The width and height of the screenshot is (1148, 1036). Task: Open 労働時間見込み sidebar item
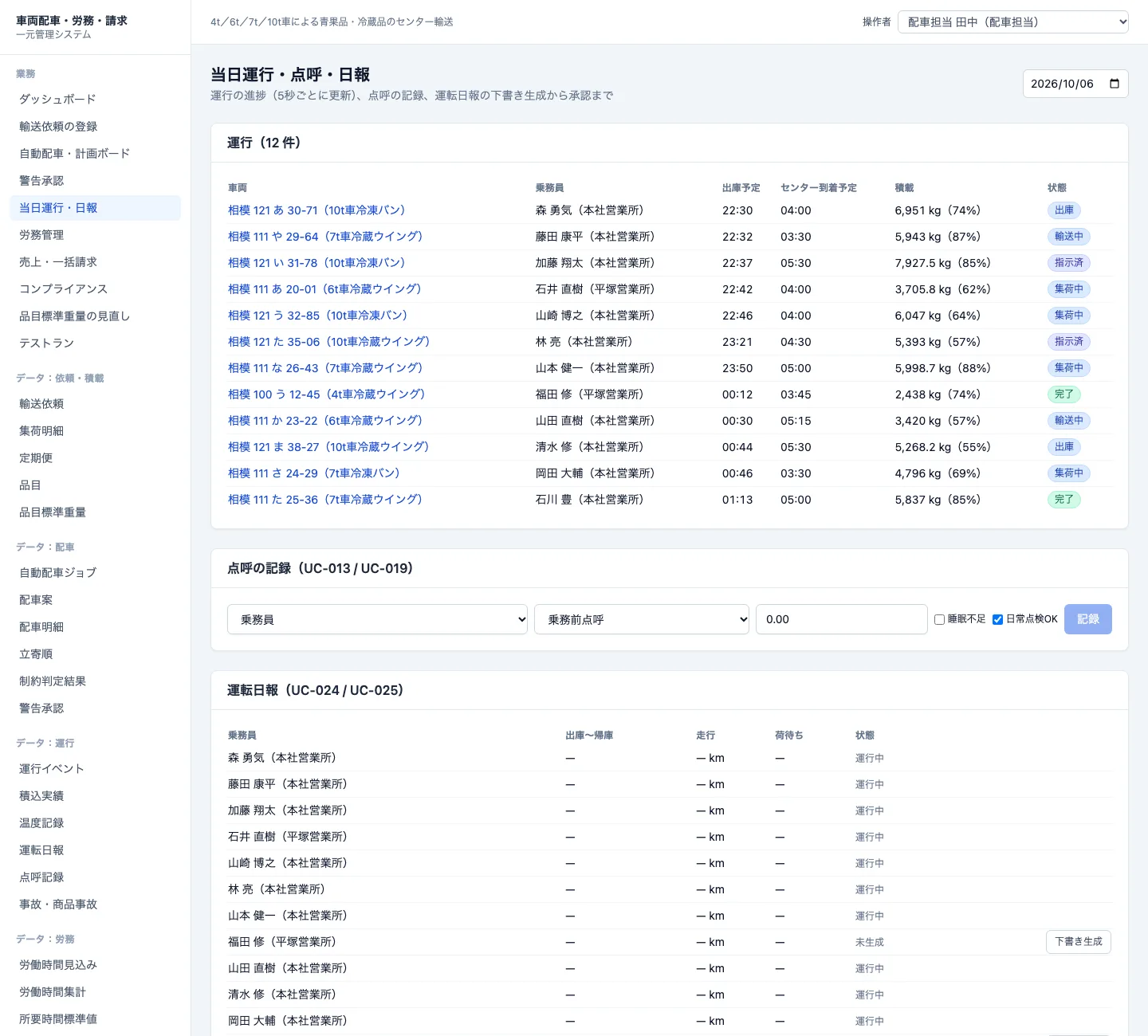[95, 965]
